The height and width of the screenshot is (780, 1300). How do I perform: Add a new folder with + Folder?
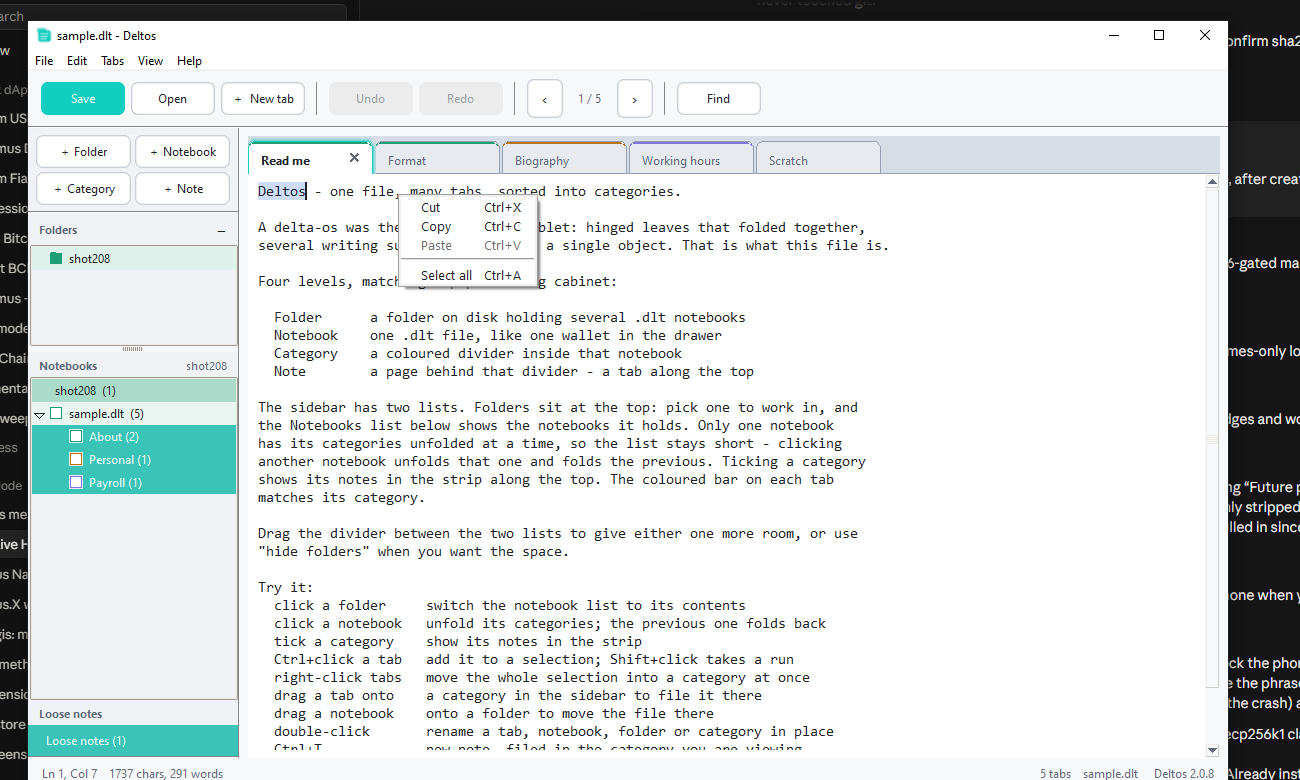point(84,152)
